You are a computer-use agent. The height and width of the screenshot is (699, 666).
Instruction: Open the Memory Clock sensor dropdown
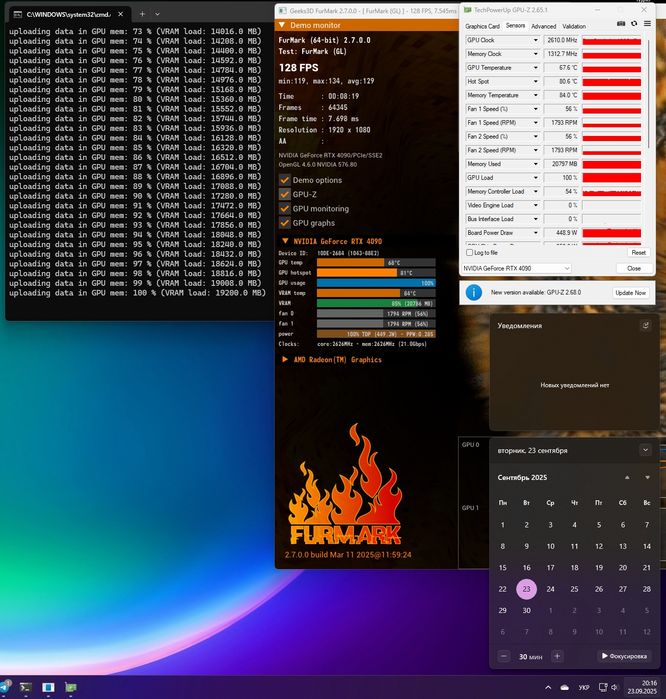535,54
